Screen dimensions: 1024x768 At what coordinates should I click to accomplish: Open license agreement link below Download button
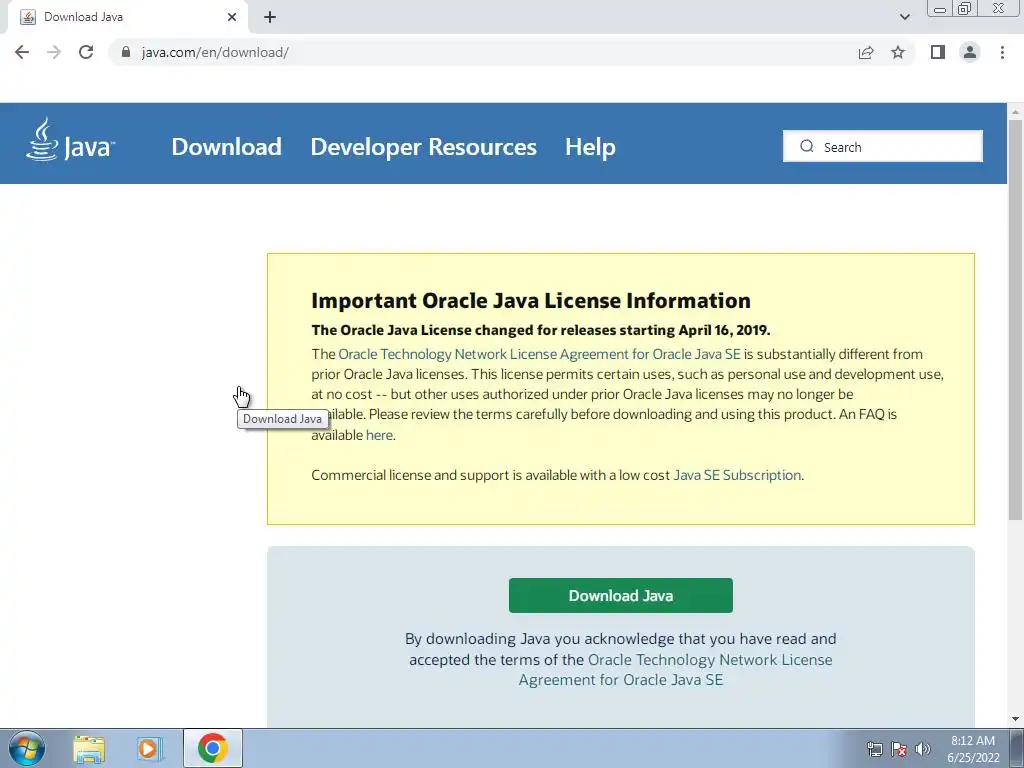click(x=675, y=669)
